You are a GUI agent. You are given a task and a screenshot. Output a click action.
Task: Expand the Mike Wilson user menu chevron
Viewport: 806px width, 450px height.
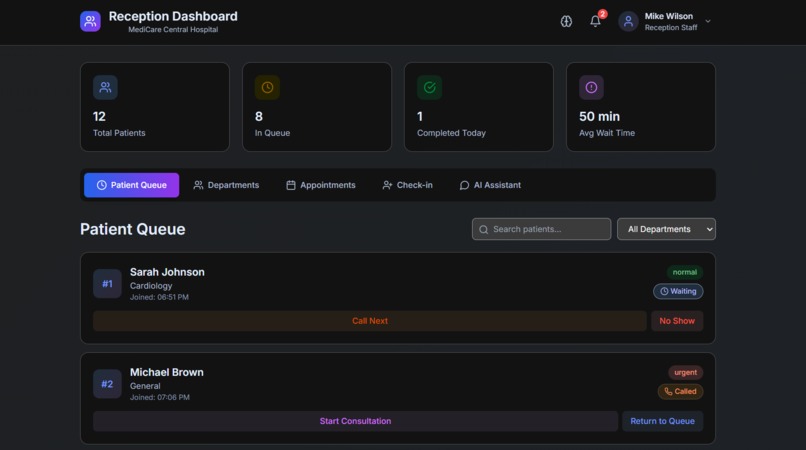708,22
